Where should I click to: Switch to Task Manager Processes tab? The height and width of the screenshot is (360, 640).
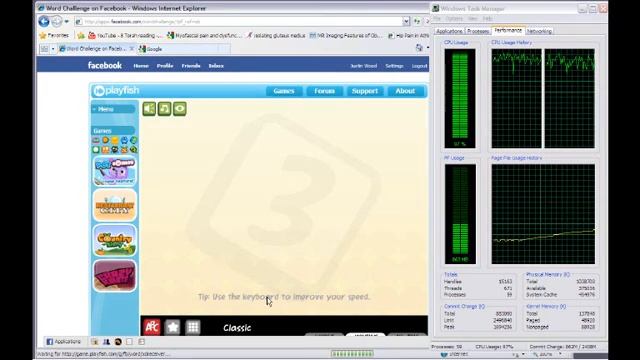(478, 31)
